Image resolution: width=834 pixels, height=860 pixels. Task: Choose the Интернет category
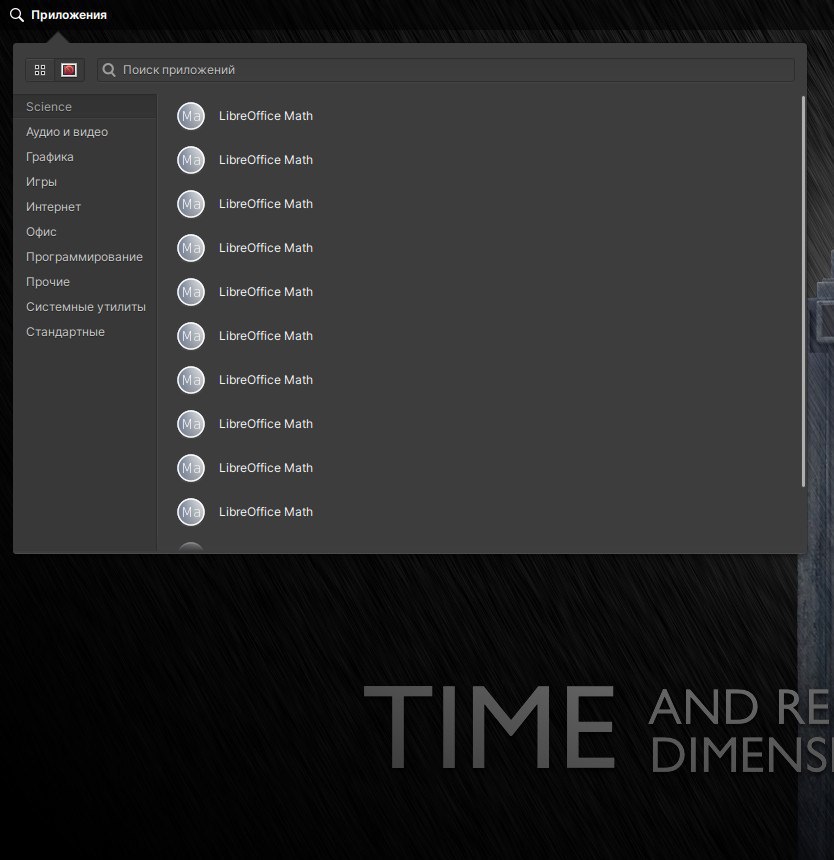tap(85, 207)
